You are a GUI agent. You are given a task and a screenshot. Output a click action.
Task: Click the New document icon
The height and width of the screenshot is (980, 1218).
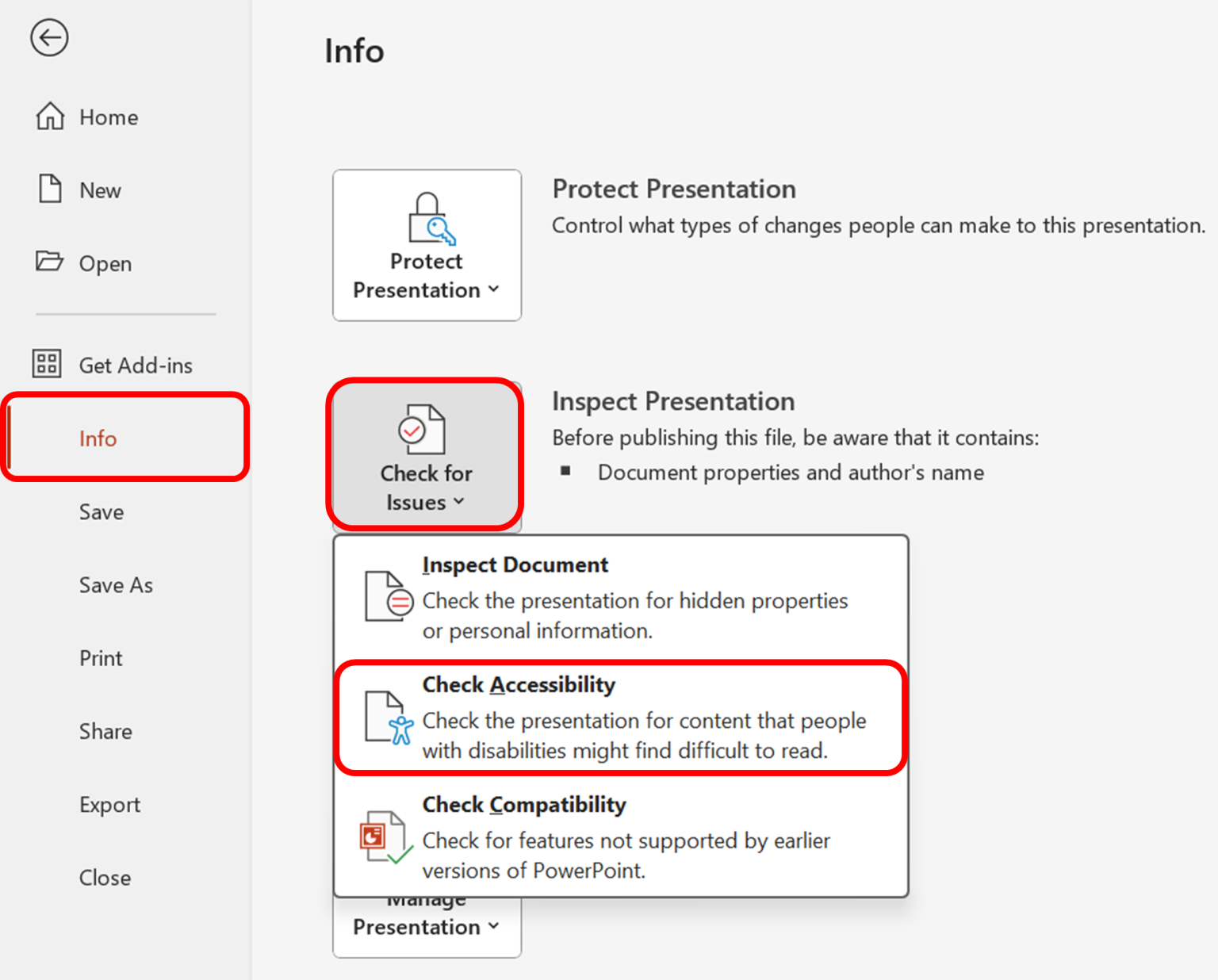(49, 189)
